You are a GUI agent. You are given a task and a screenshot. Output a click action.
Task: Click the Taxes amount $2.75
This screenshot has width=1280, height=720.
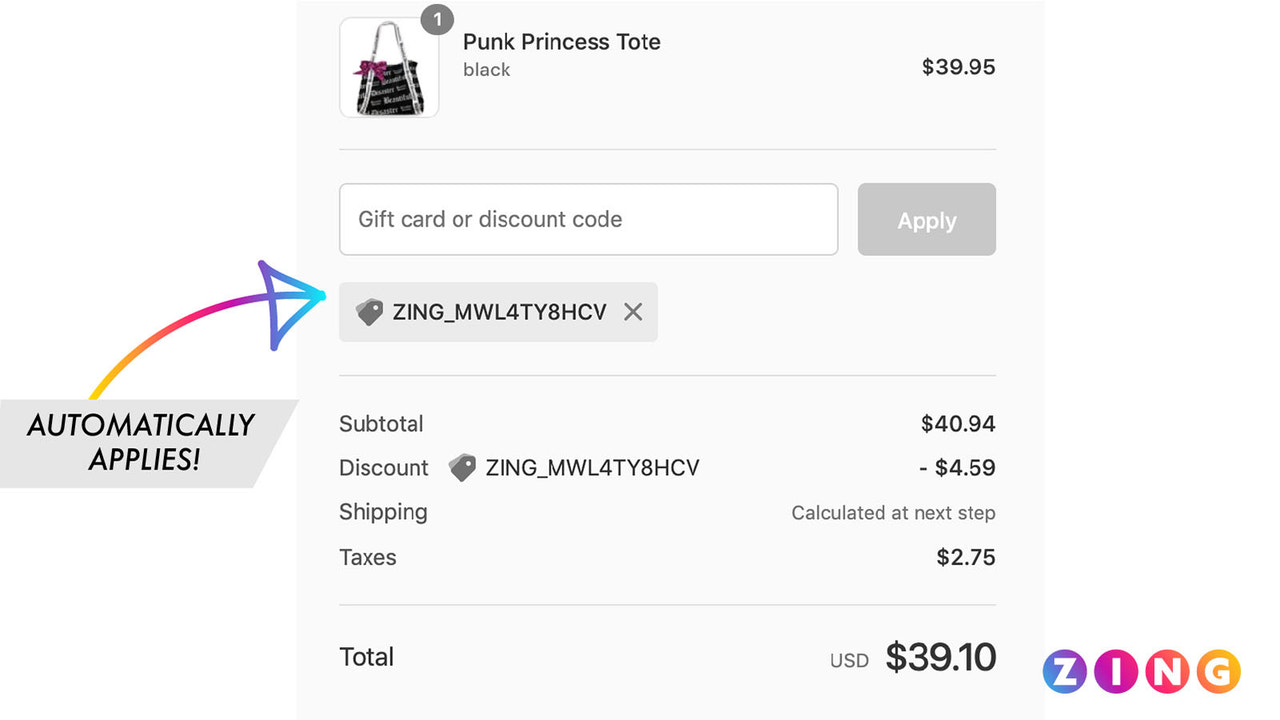(965, 557)
